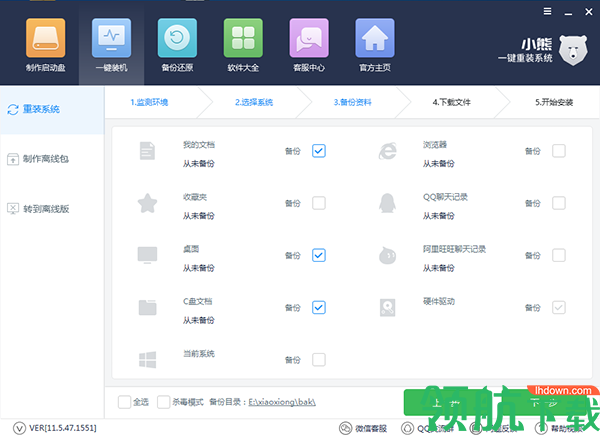
Task: Open the 制作启动盘 boot disk tool
Action: [x=46, y=45]
